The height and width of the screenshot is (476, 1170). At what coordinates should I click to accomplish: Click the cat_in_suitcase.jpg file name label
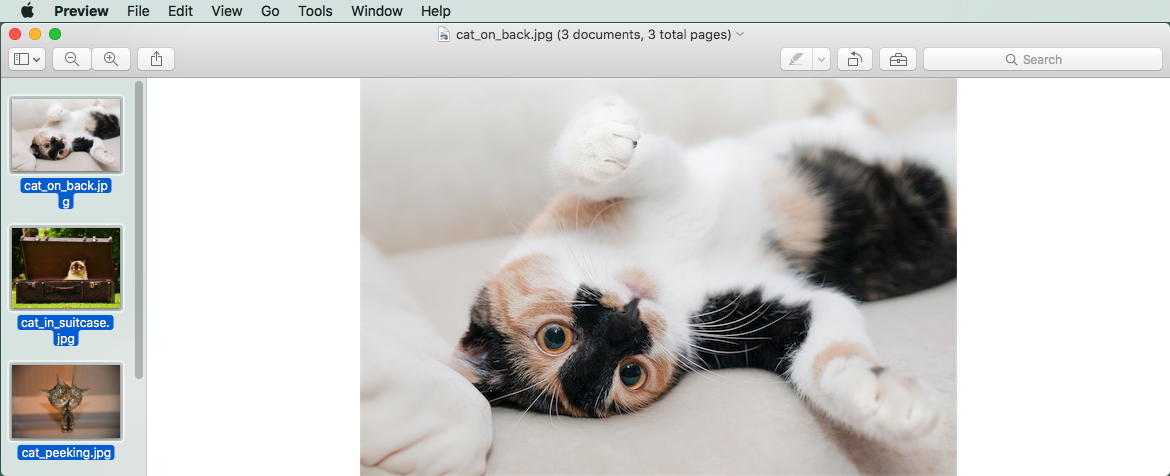click(66, 331)
